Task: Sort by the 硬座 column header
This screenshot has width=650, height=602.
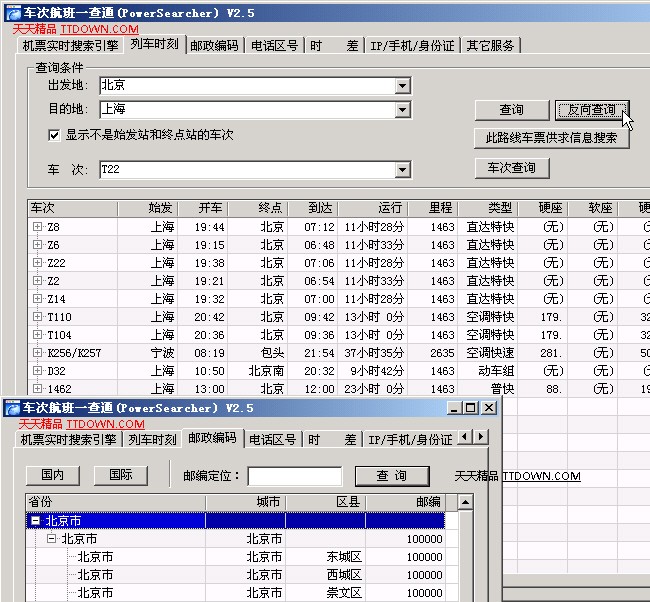Action: coord(543,208)
